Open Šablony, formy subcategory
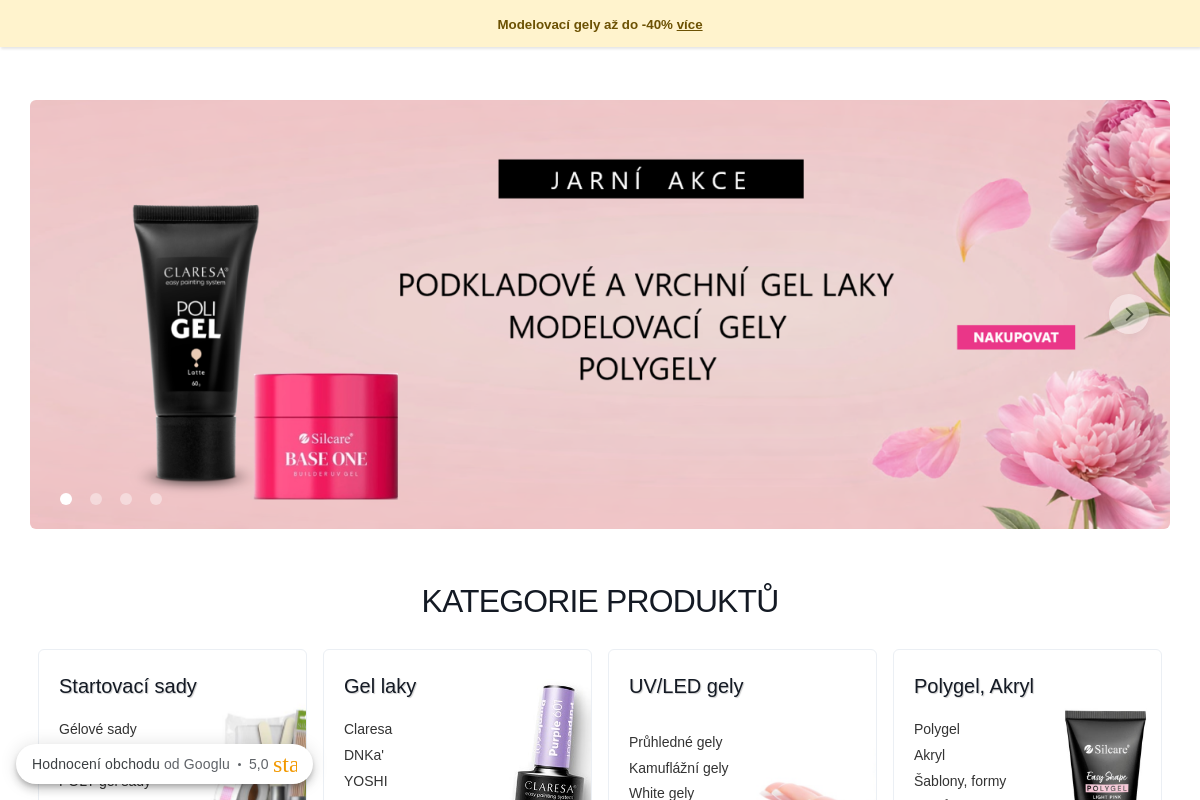The height and width of the screenshot is (800, 1200). 960,781
